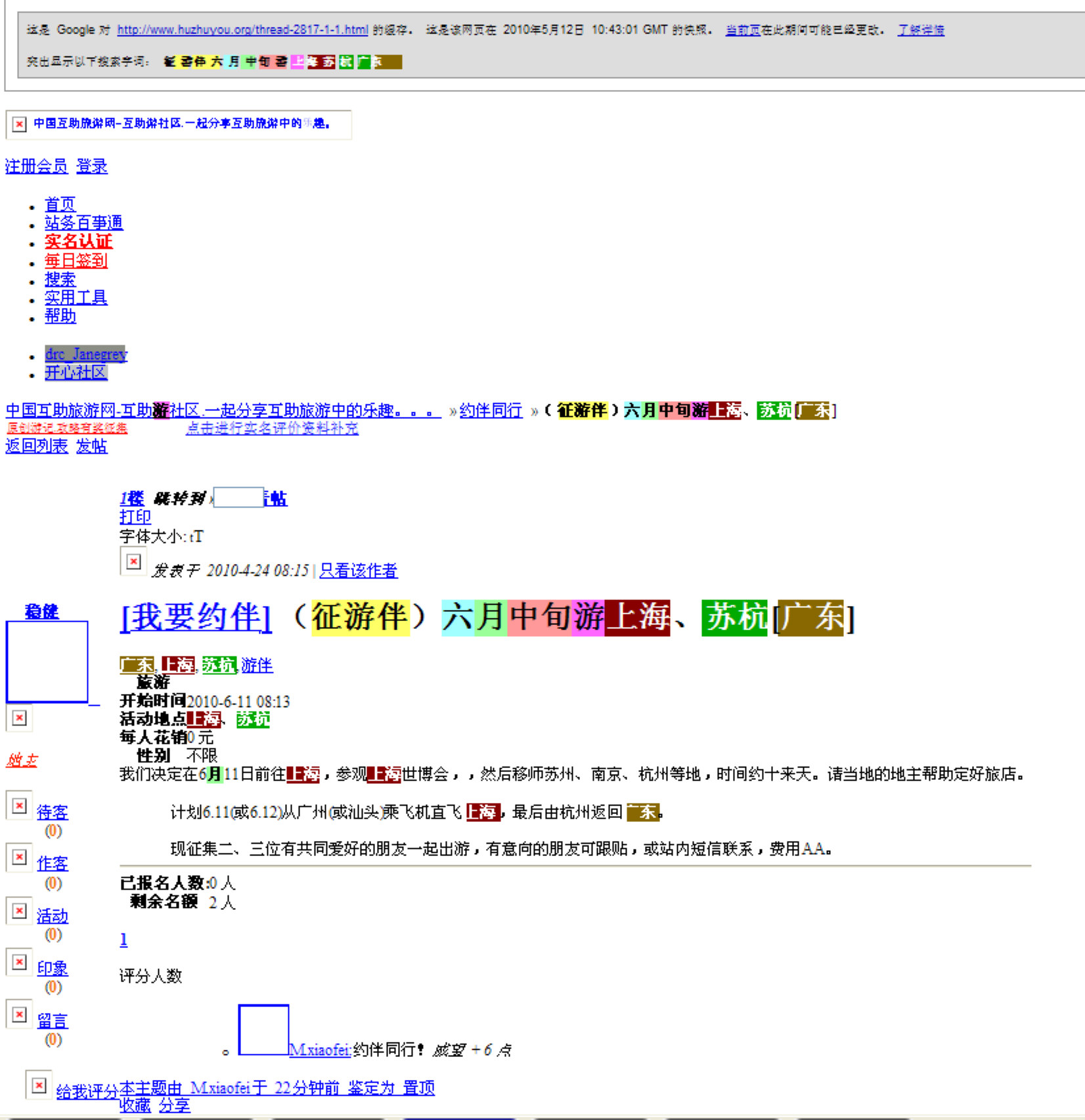Open 搜索 navigation link

(60, 279)
